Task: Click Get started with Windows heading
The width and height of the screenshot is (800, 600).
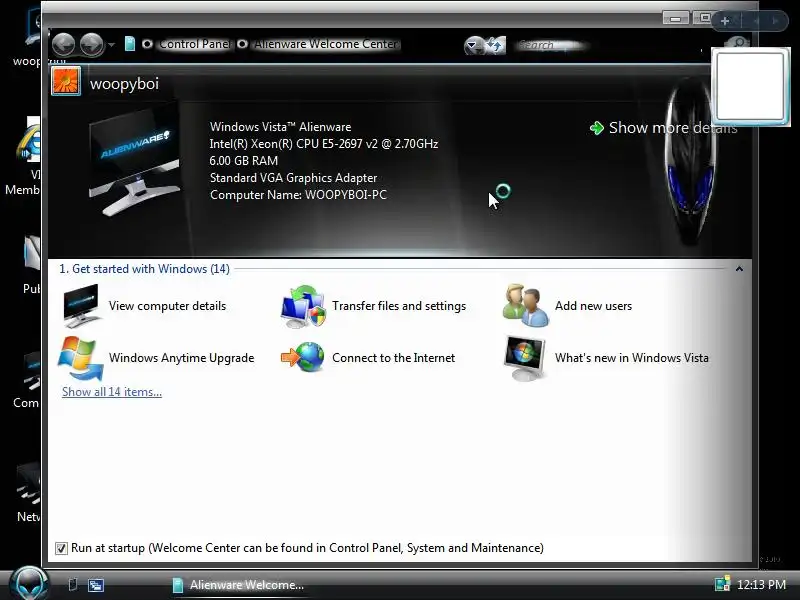Action: click(x=144, y=269)
